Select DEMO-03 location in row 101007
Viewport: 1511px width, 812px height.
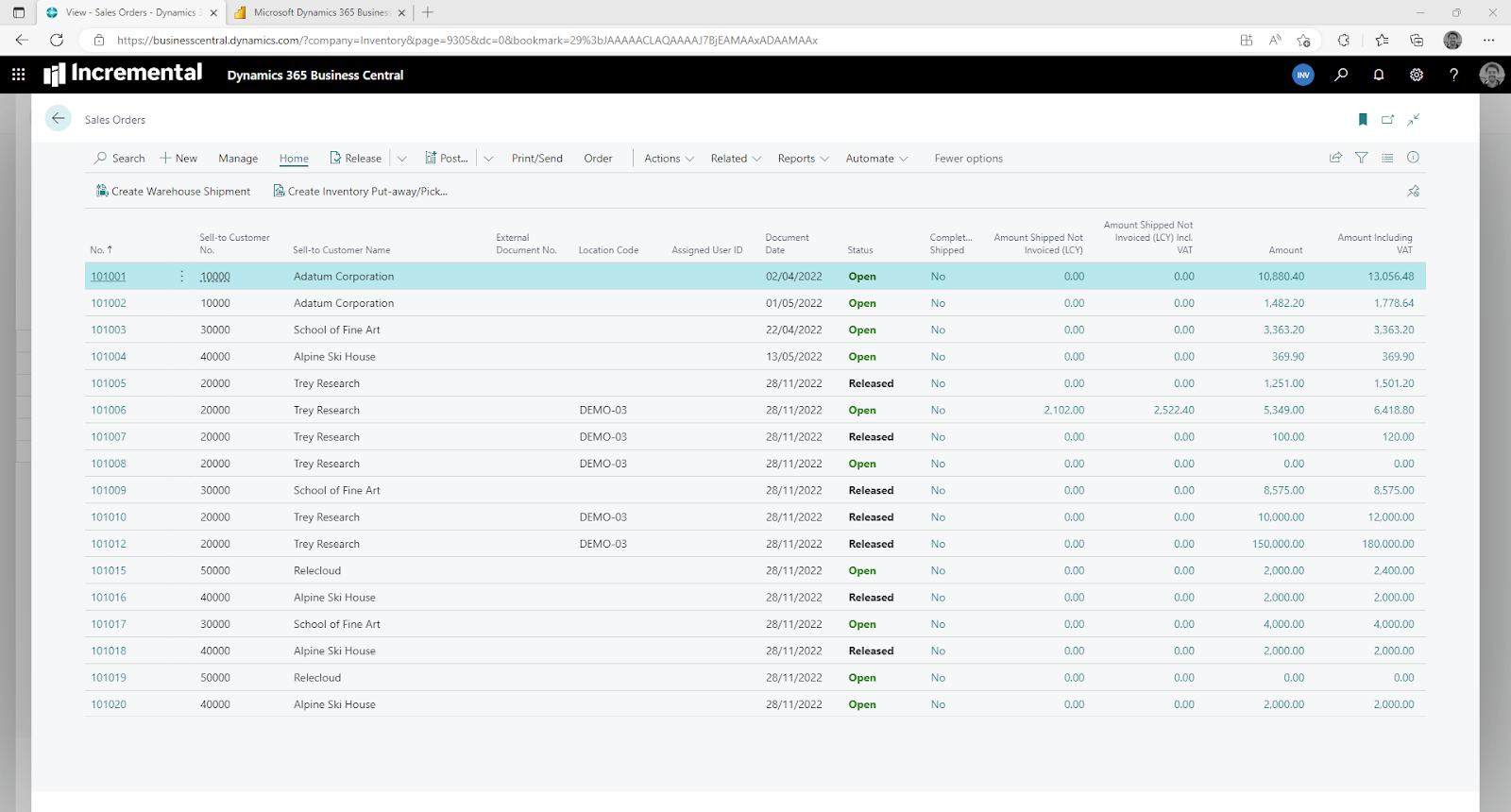pyautogui.click(x=603, y=437)
